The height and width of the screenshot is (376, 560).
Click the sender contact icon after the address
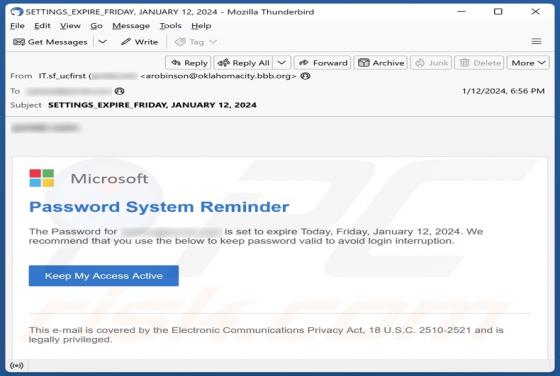click(305, 76)
